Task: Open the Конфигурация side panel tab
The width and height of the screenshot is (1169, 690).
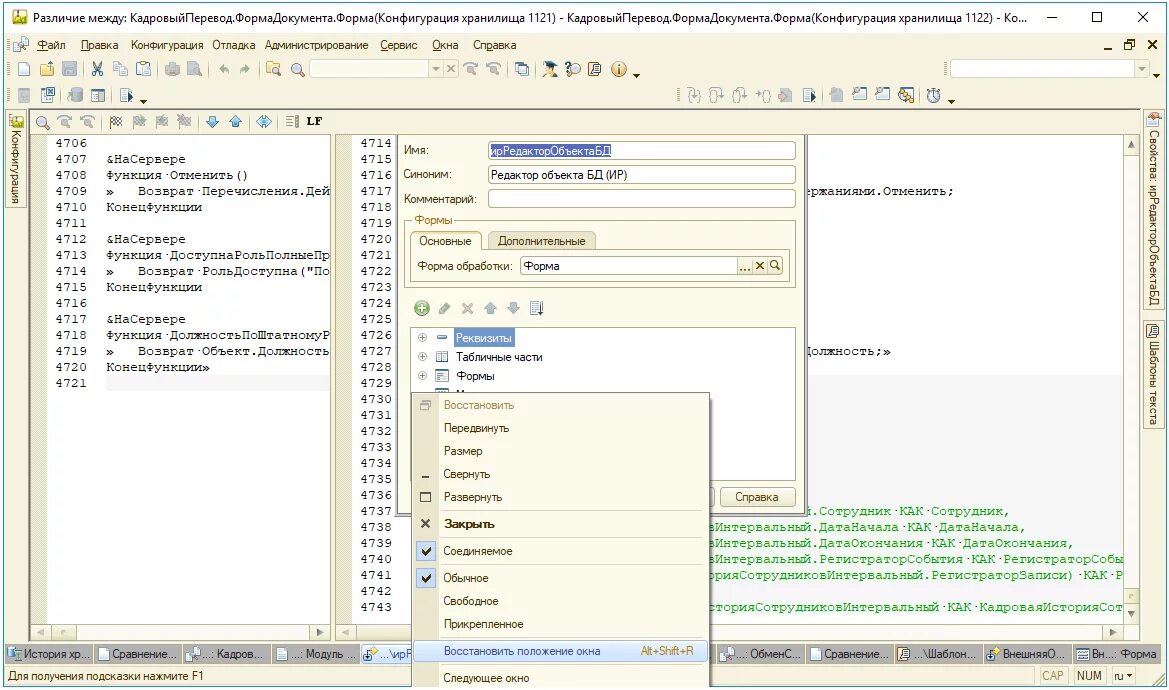Action: [x=16, y=158]
